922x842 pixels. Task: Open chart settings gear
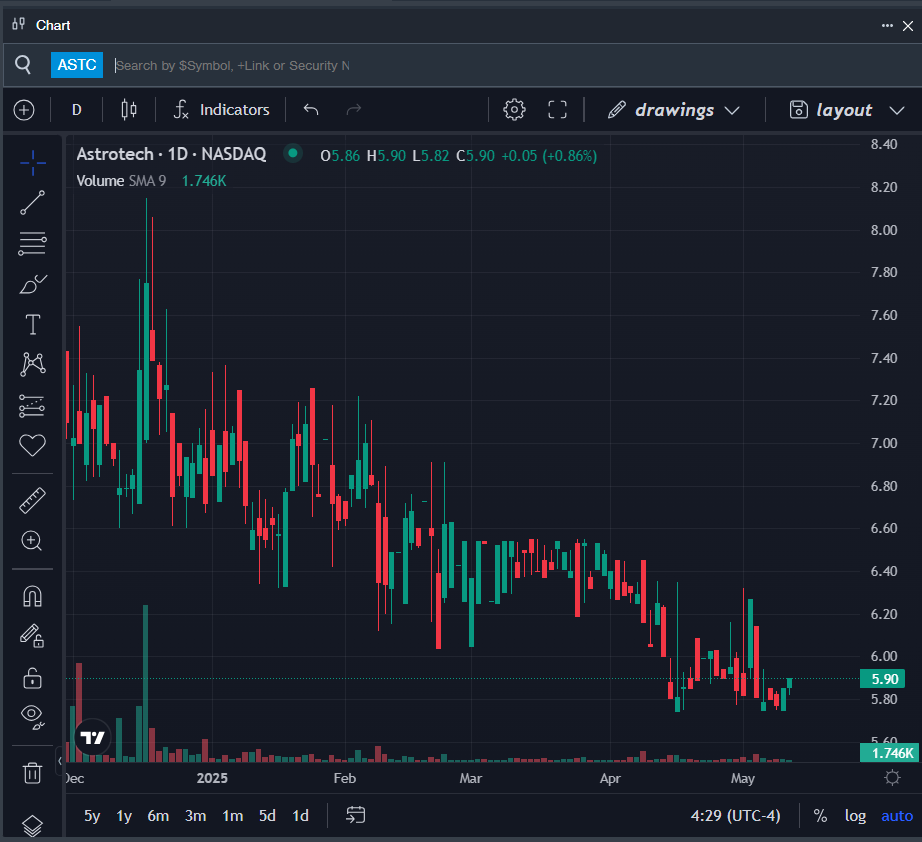point(514,110)
